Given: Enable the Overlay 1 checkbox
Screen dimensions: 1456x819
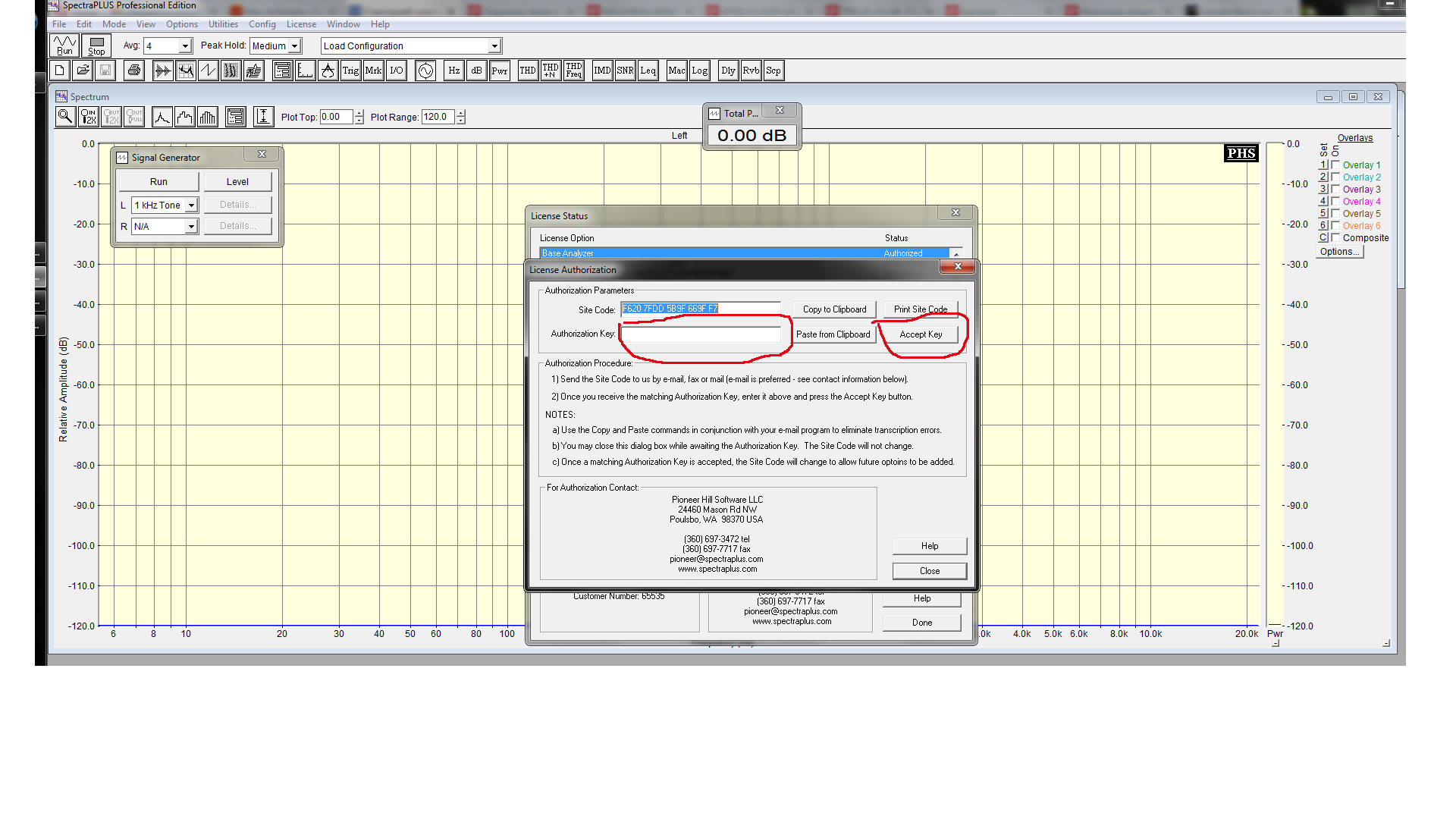Looking at the screenshot, I should point(1335,165).
